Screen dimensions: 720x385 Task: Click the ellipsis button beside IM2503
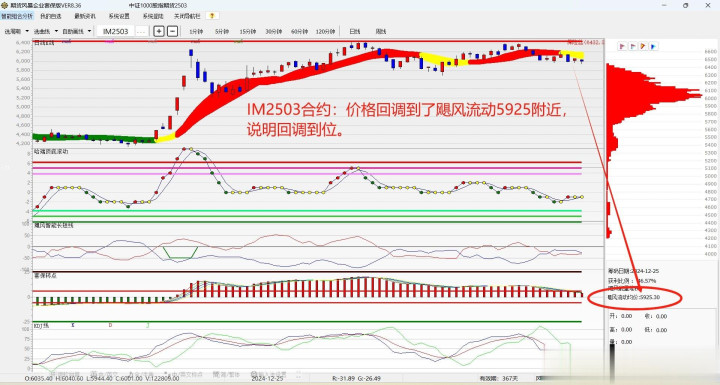[141, 31]
